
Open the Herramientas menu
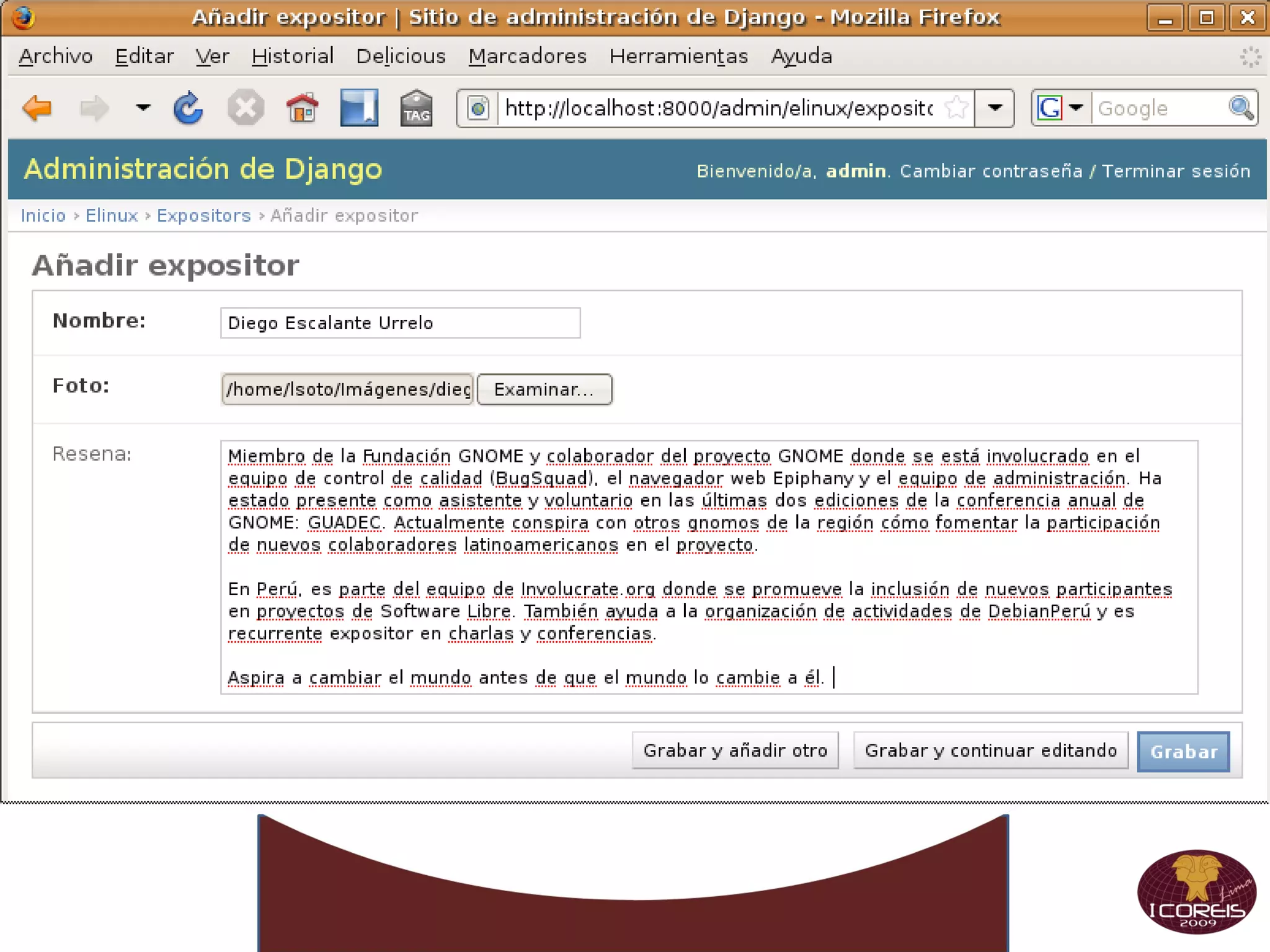click(x=678, y=56)
